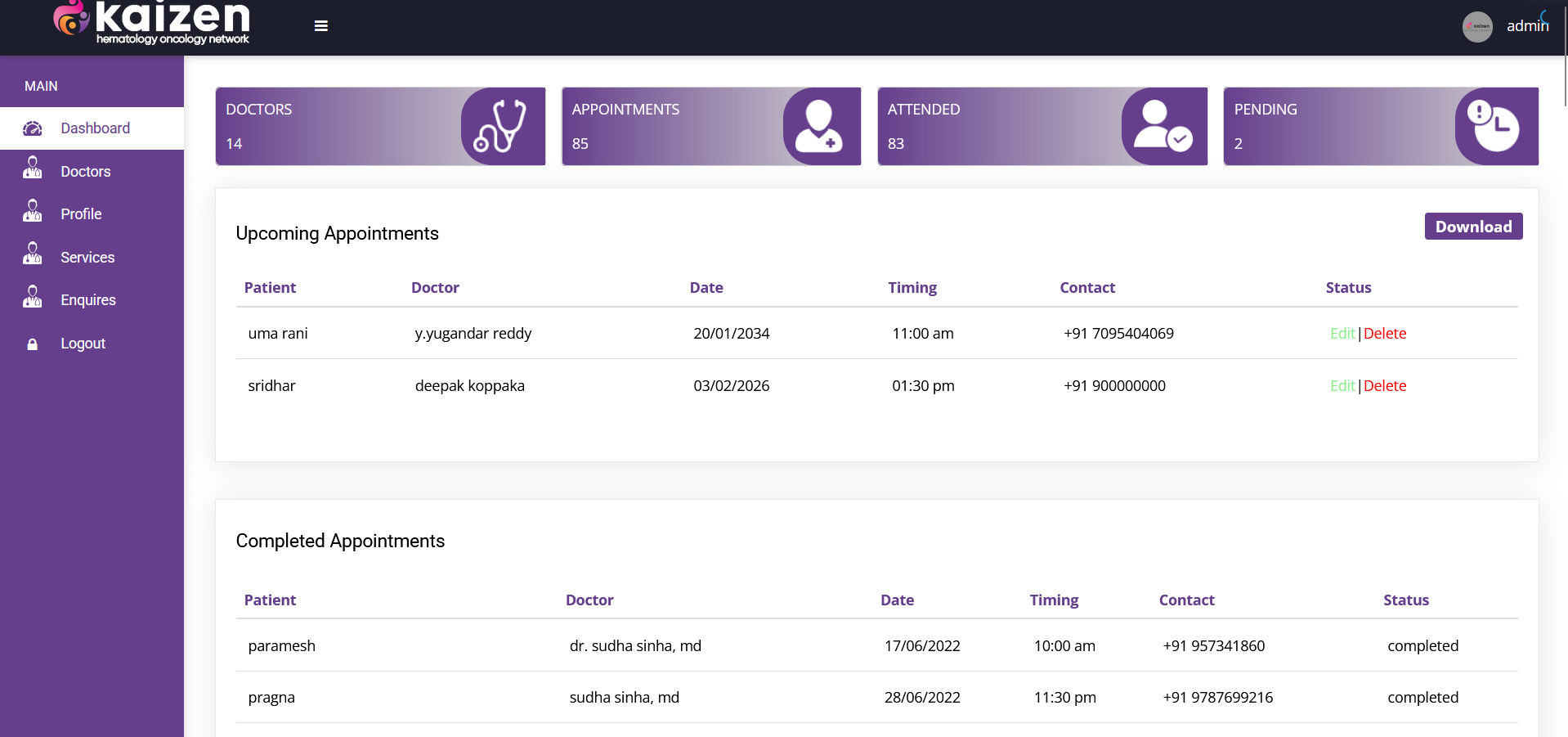
Task: Switch to the Dashboard menu entry
Action: (x=95, y=128)
